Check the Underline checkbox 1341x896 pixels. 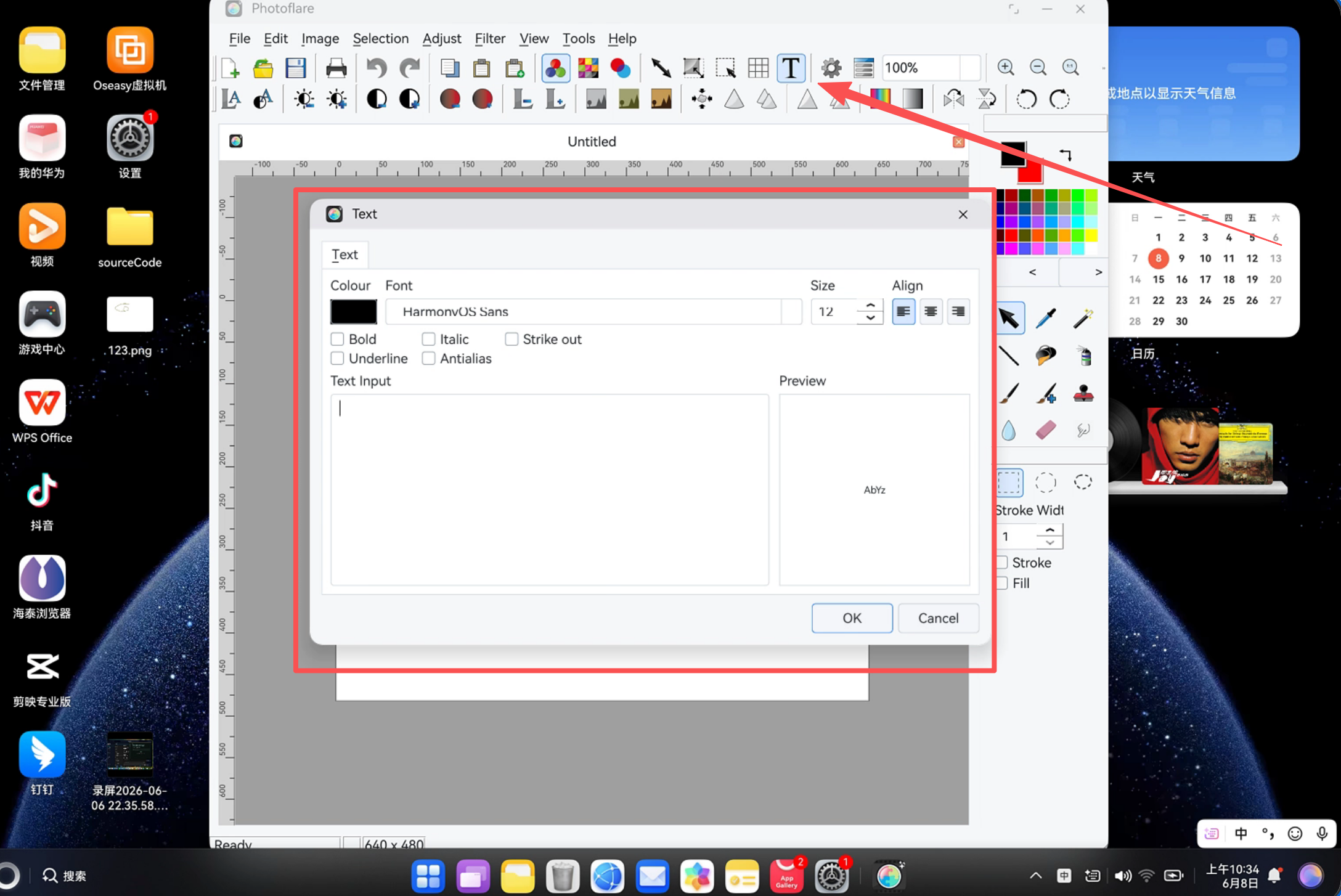(337, 358)
